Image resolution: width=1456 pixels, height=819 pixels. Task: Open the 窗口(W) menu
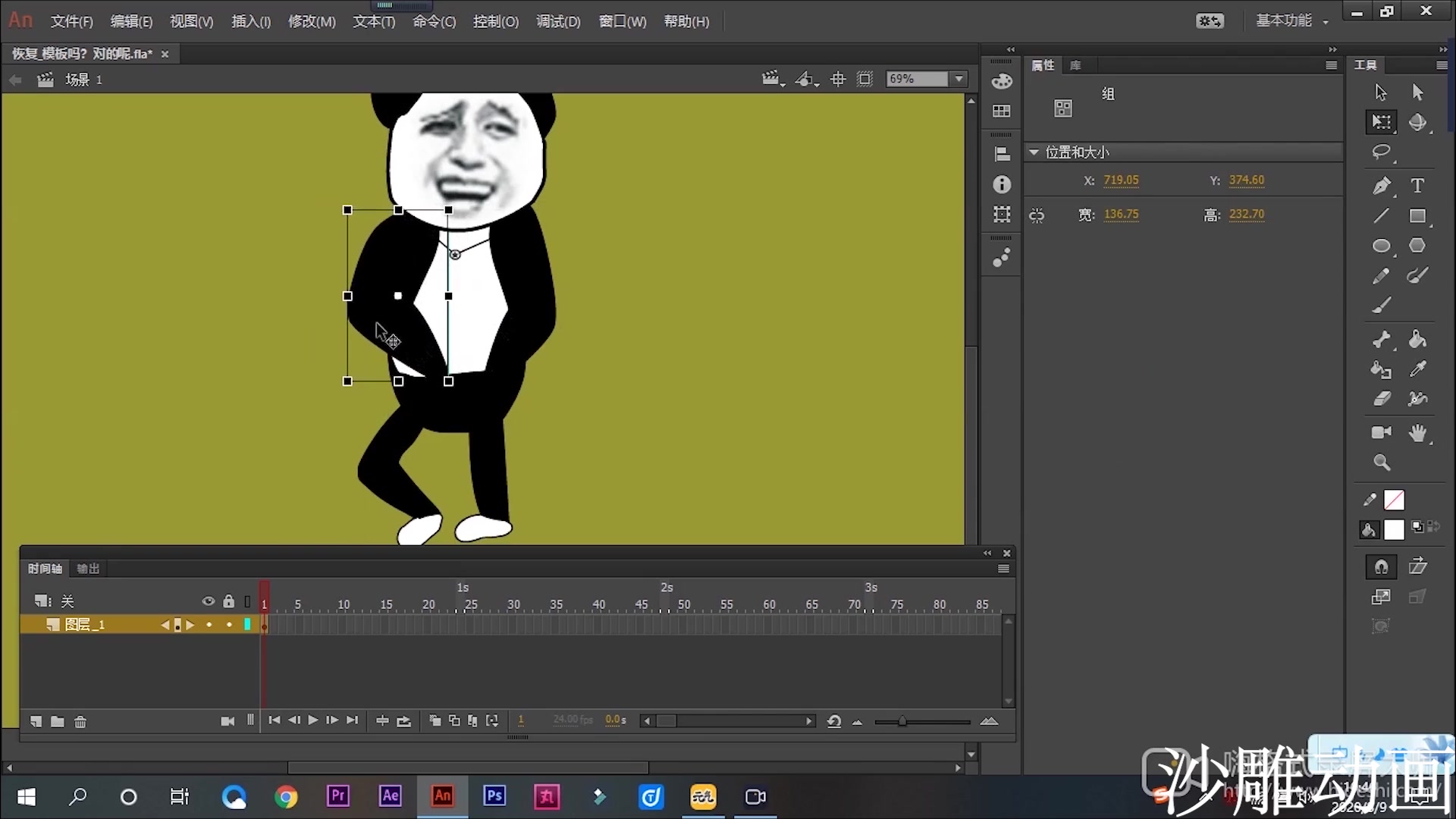[x=623, y=21]
